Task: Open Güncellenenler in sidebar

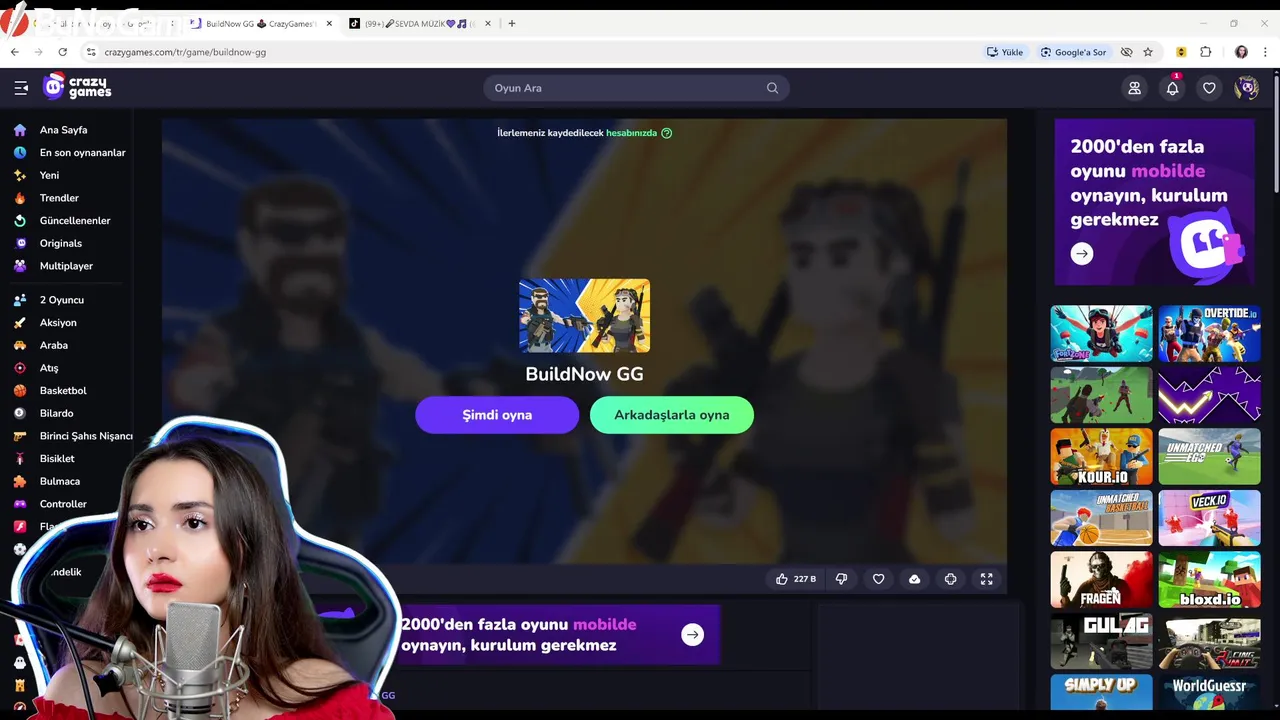Action: click(75, 221)
